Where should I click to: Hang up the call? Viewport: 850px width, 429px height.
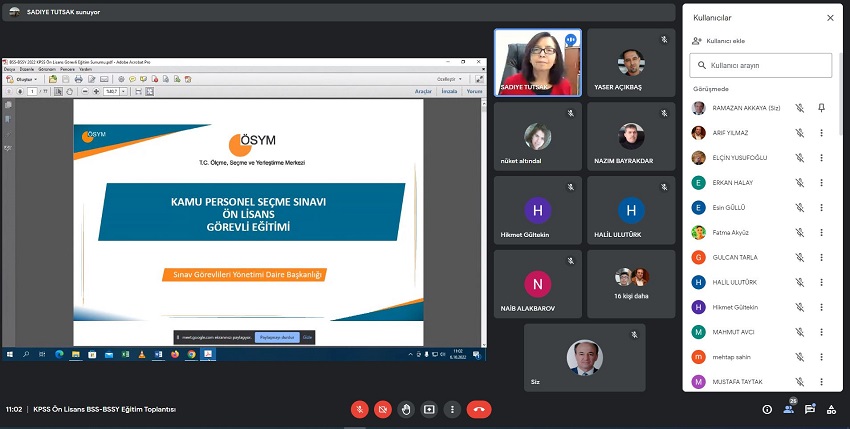click(479, 409)
